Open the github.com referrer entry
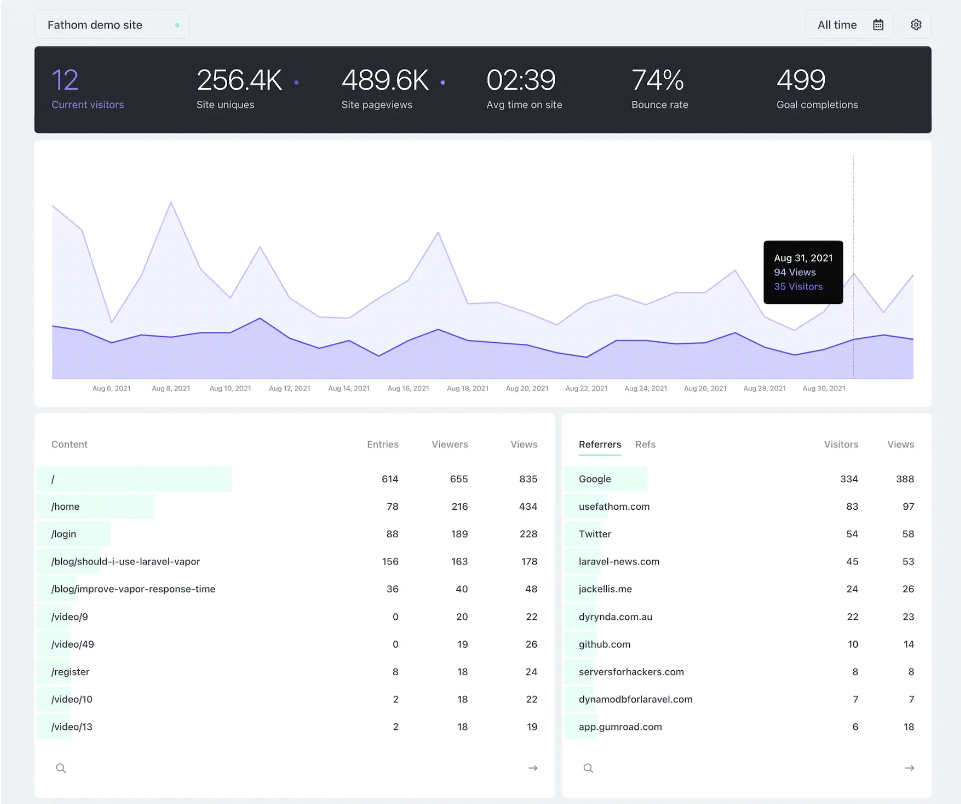 point(603,644)
